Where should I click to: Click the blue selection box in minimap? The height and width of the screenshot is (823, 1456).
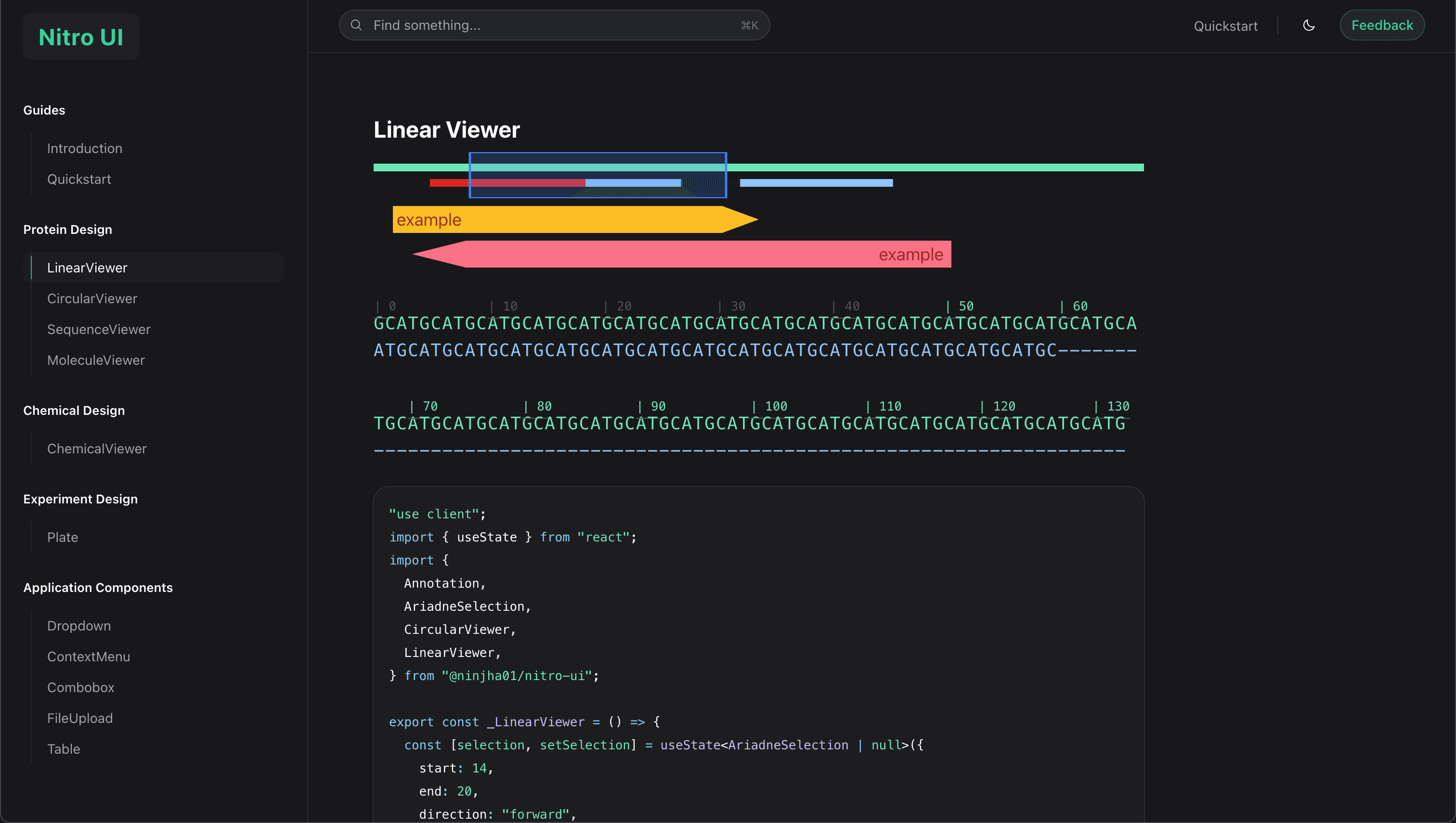(598, 175)
